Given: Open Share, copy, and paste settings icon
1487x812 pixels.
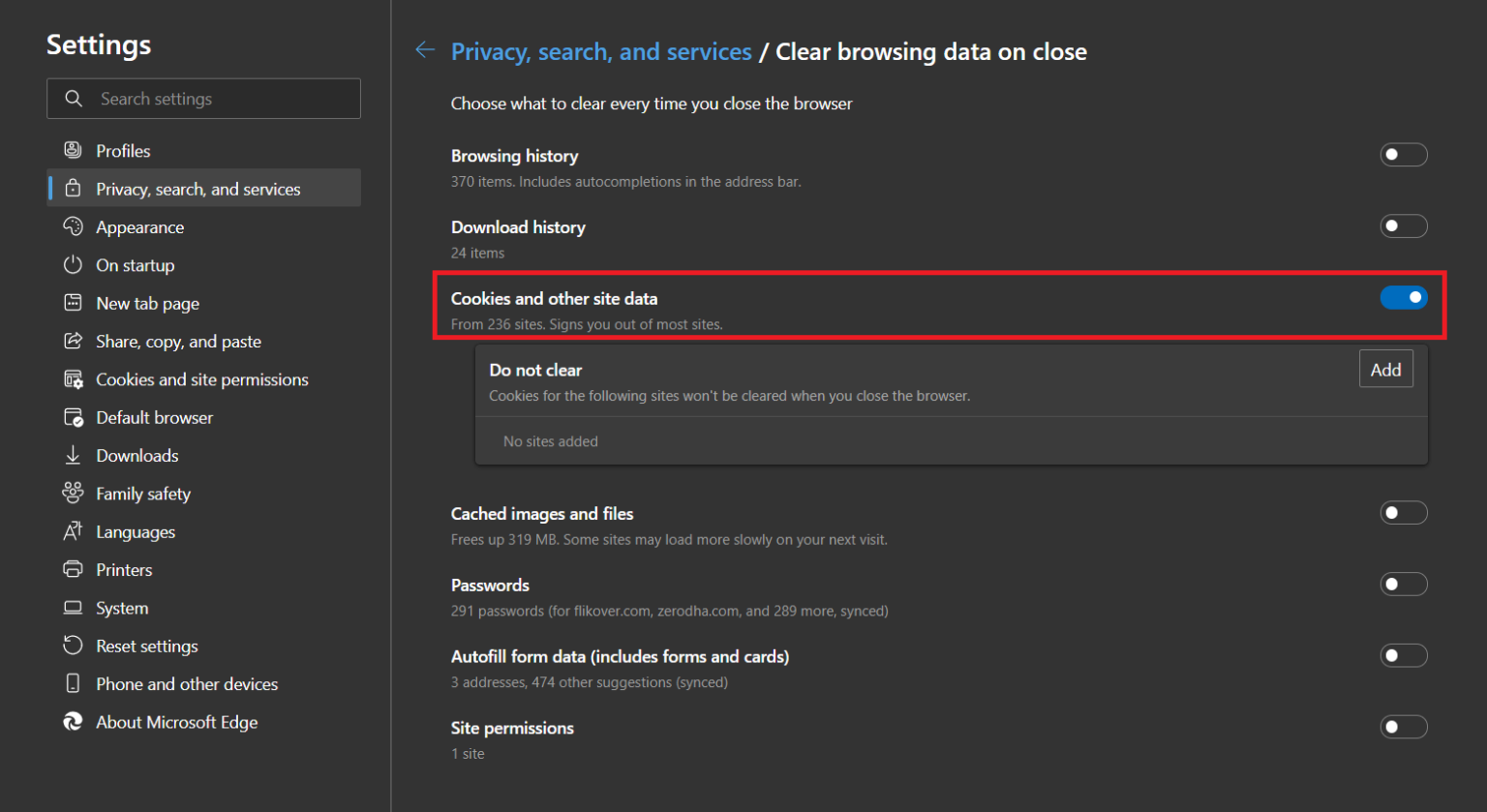Looking at the screenshot, I should click(x=73, y=341).
